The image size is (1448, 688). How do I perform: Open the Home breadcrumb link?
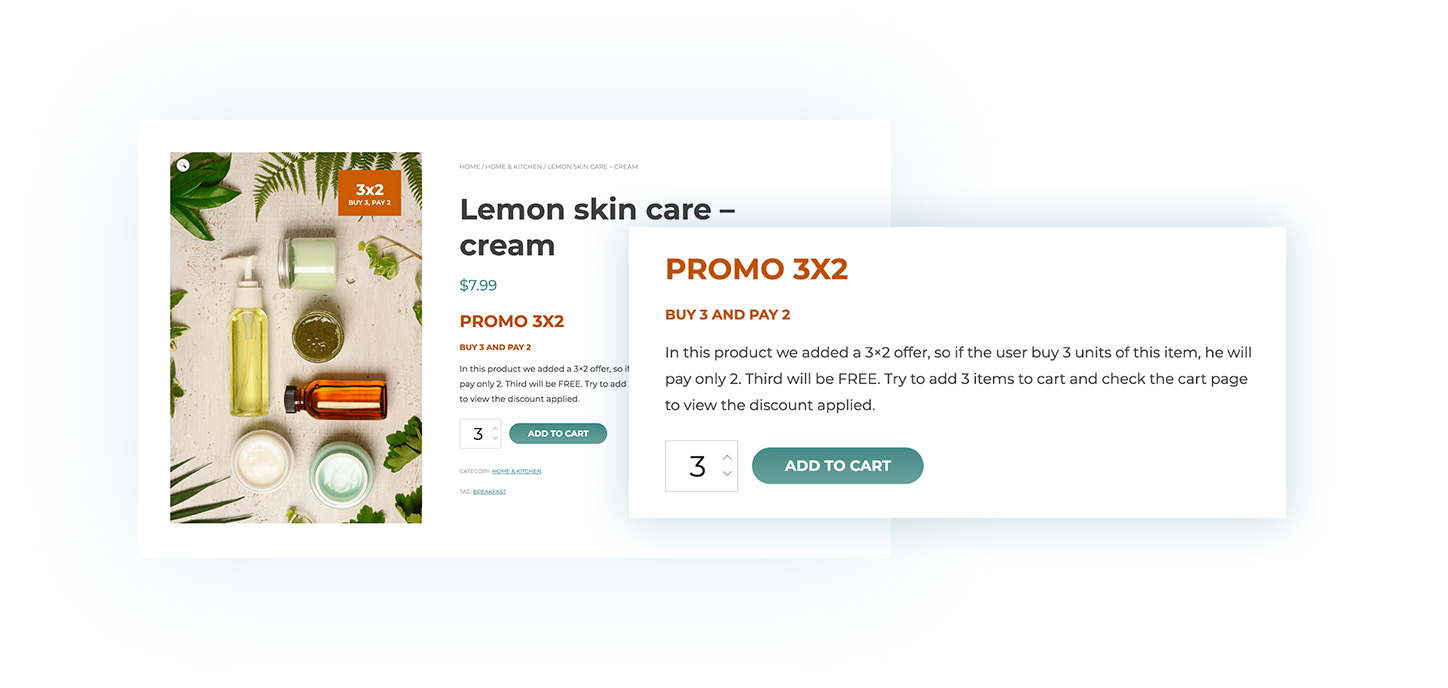pos(469,167)
